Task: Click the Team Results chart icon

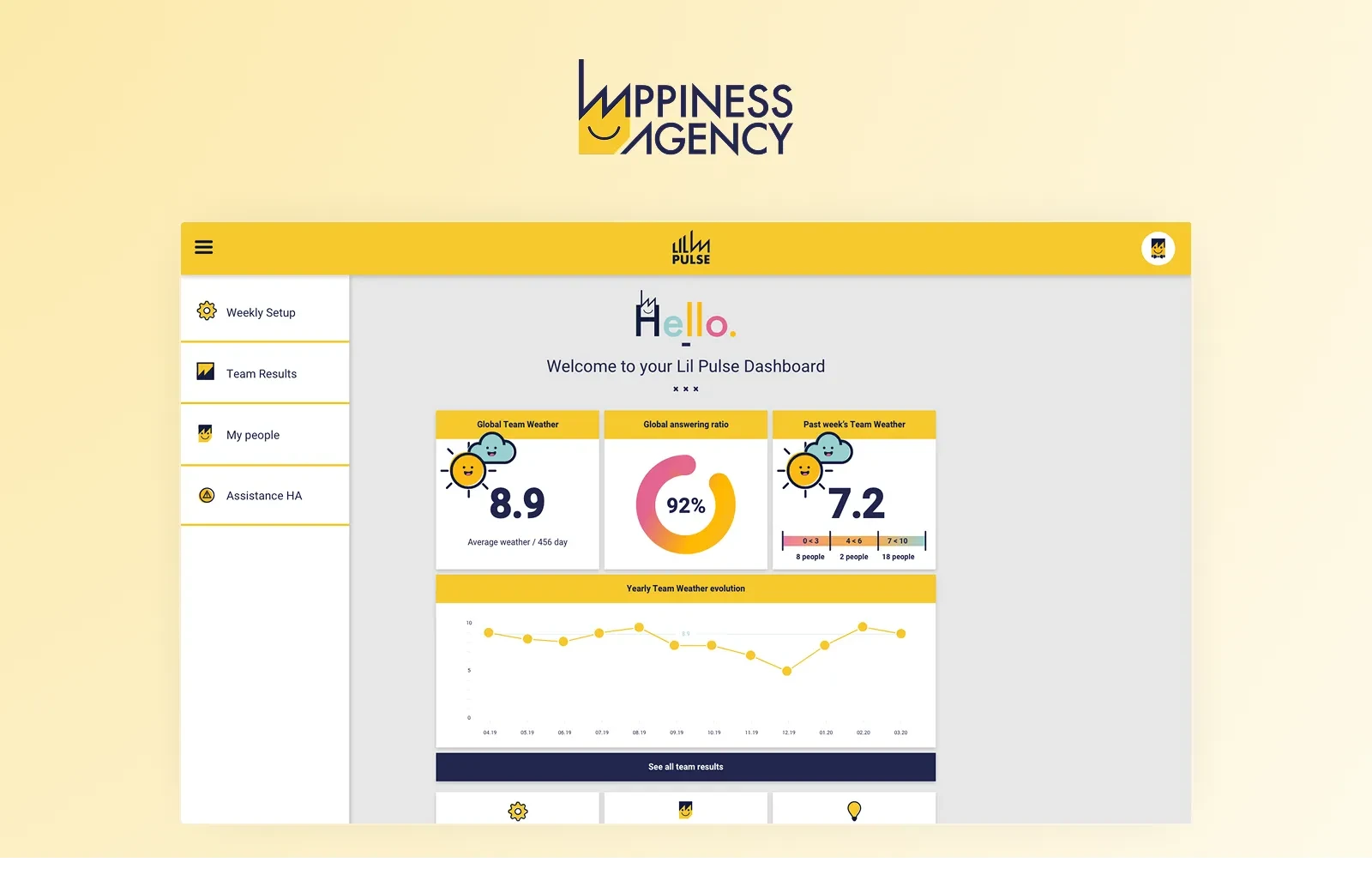Action: 205,372
